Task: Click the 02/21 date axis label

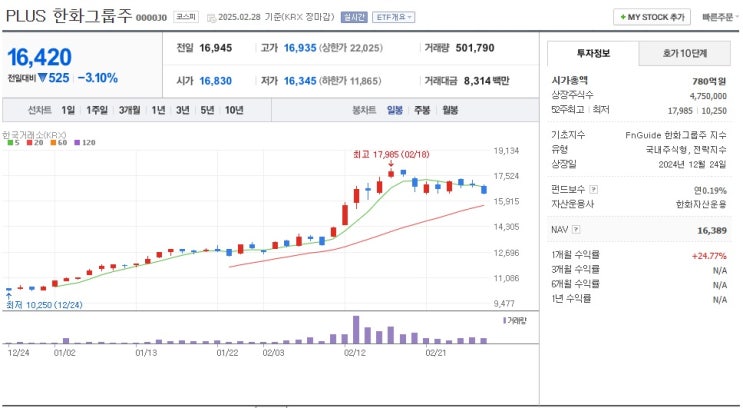Action: coord(435,353)
